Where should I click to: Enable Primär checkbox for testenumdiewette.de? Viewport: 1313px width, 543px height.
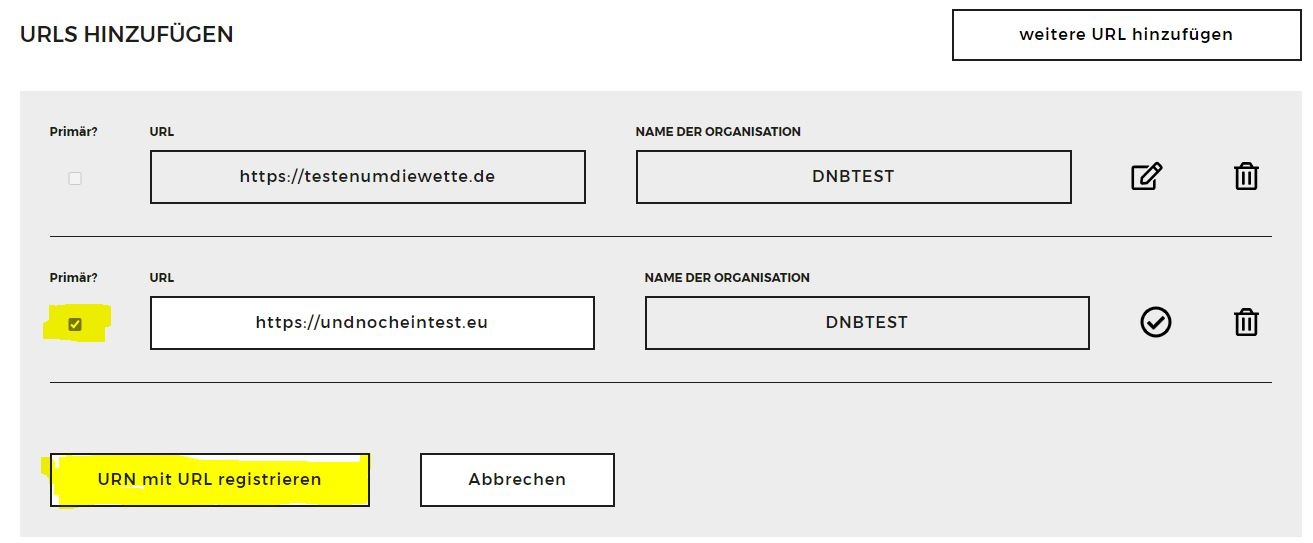click(75, 179)
